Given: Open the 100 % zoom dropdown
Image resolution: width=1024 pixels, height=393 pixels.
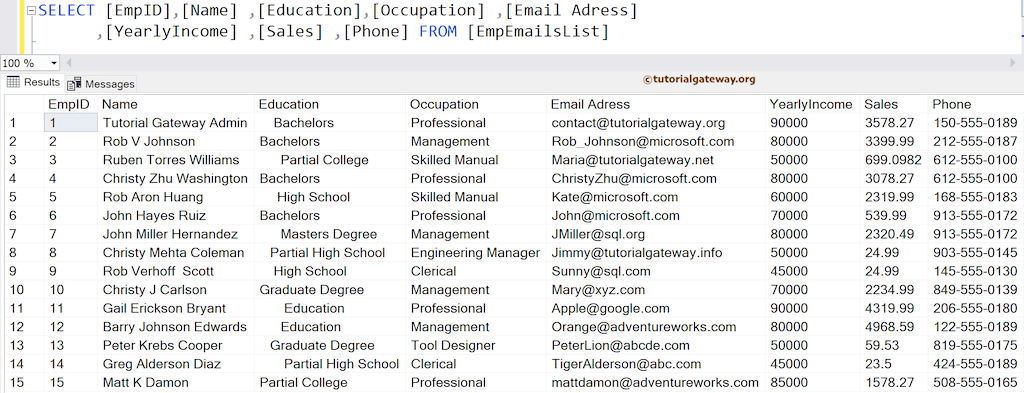Looking at the screenshot, I should point(54,63).
